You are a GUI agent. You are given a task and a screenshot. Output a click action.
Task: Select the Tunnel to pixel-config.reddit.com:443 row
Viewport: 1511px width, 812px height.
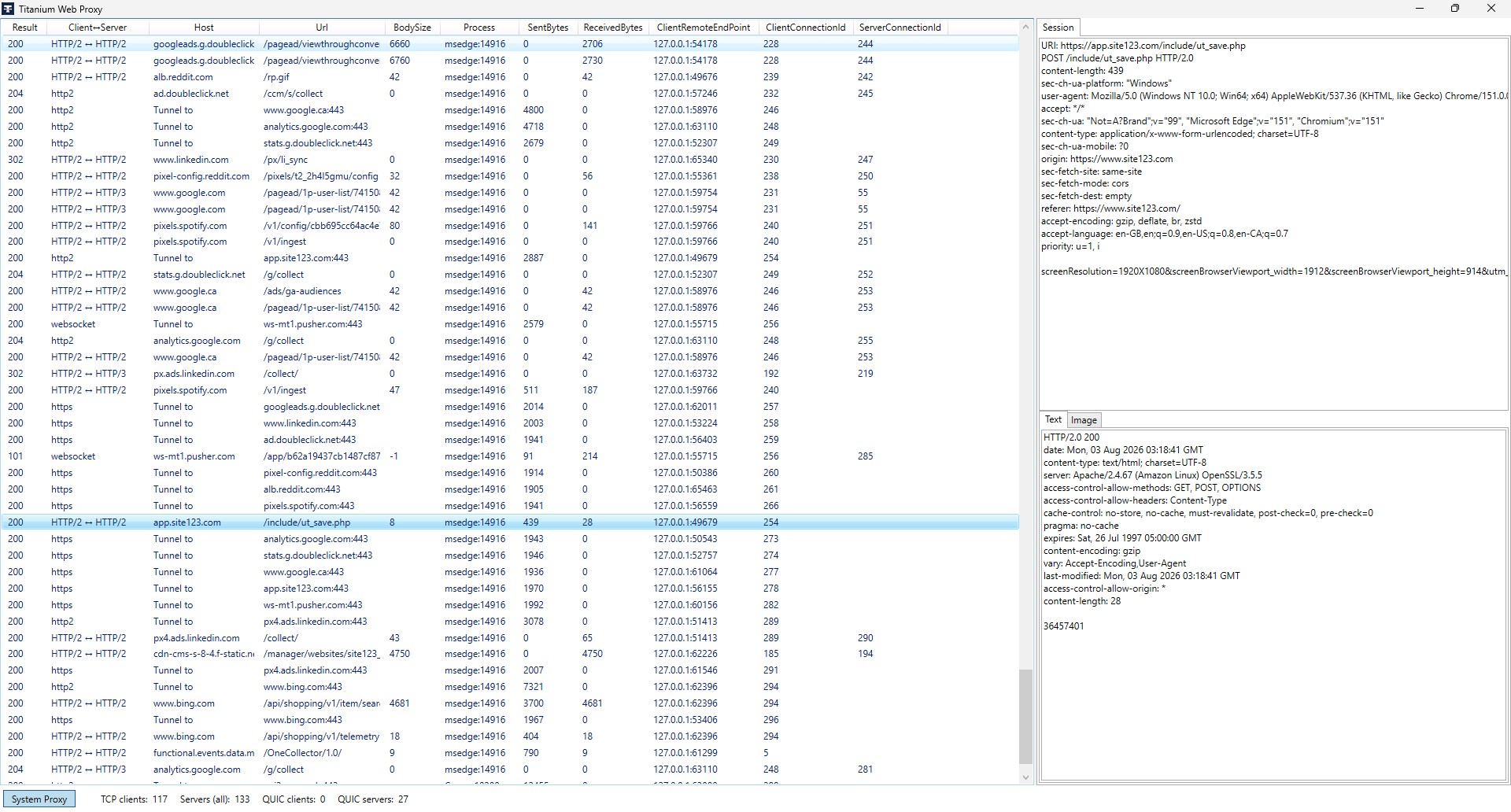point(510,473)
